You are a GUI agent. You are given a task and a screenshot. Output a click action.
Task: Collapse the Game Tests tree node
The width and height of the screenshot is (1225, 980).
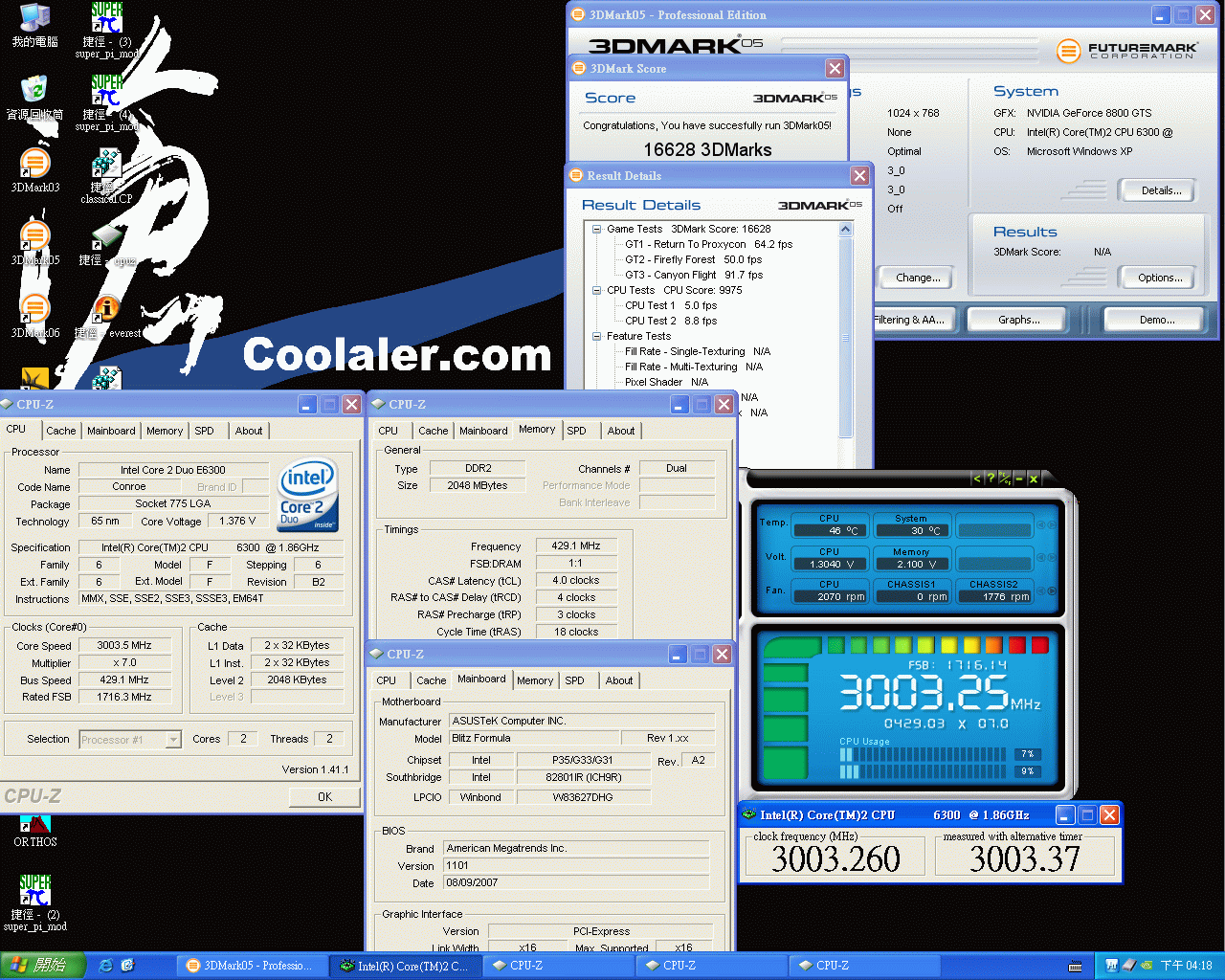pos(596,229)
